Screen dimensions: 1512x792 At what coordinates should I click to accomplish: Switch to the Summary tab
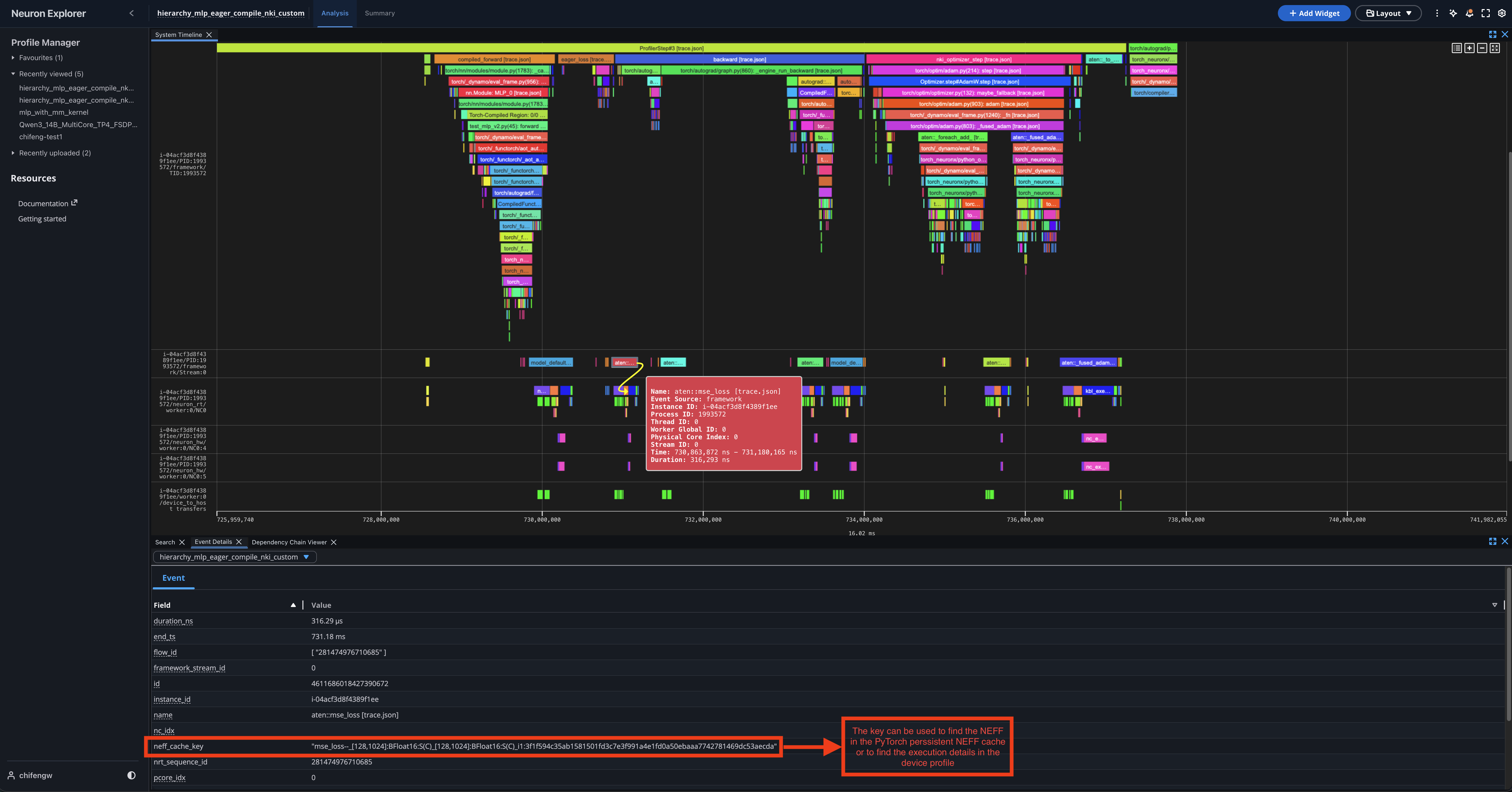coord(380,13)
